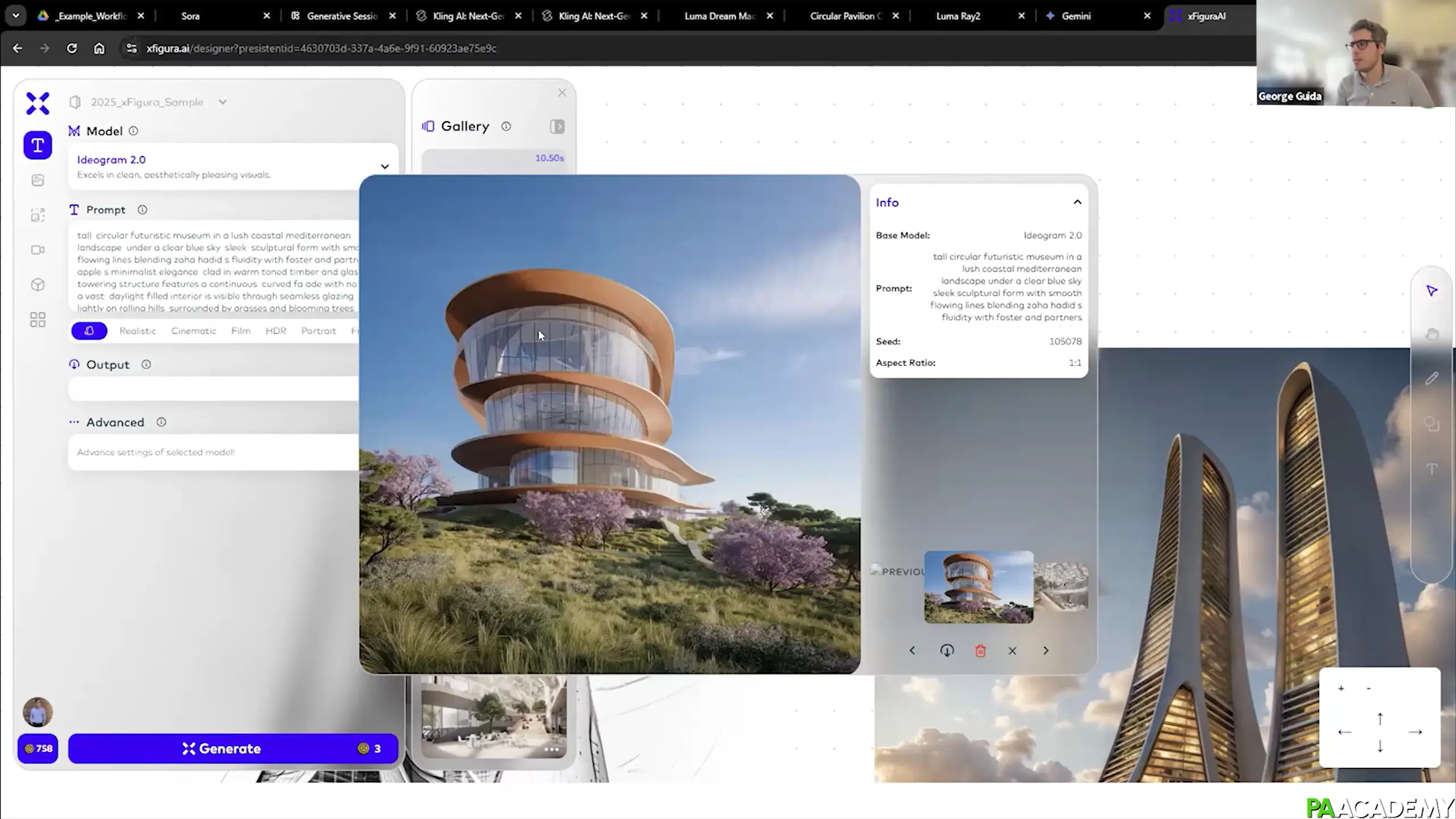1456x819 pixels.
Task: Click the info icon next to Prompt
Action: 142,210
